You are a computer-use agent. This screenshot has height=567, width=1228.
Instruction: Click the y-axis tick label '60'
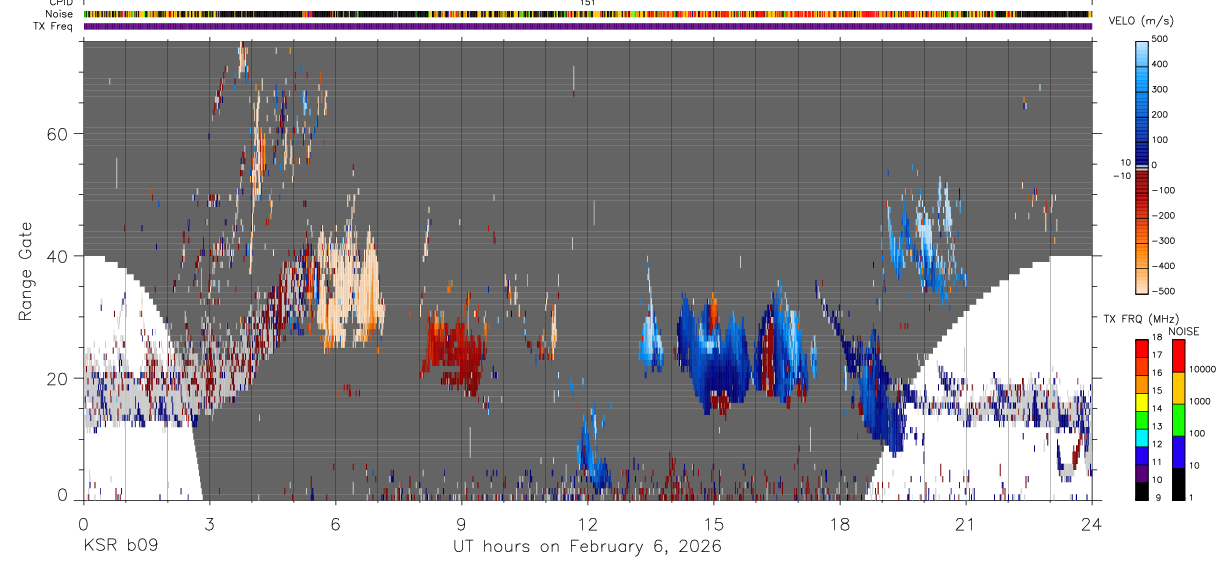pyautogui.click(x=57, y=134)
